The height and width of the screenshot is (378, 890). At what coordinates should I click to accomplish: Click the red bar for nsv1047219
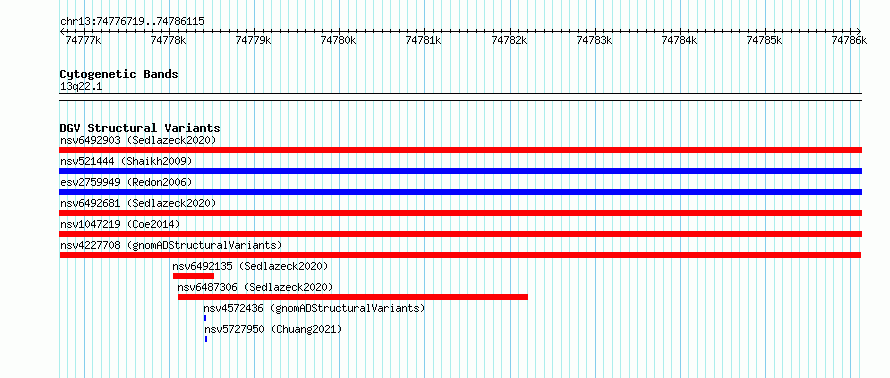[x=461, y=234]
